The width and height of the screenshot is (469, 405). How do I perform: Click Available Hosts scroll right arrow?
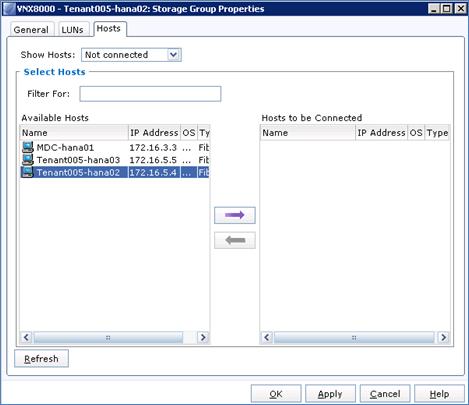203,337
